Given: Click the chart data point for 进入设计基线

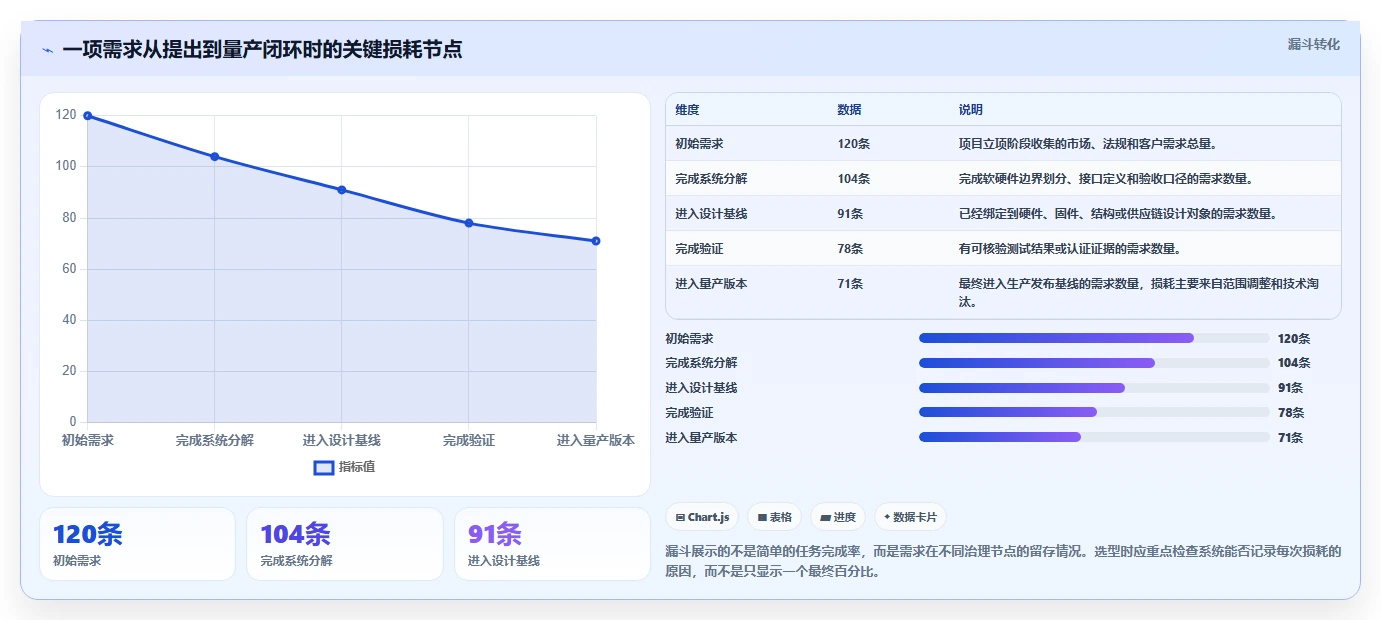Looking at the screenshot, I should 342,190.
